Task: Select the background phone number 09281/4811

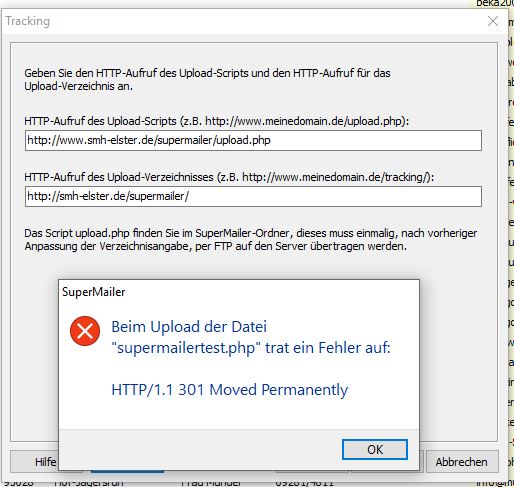Action: (x=305, y=483)
